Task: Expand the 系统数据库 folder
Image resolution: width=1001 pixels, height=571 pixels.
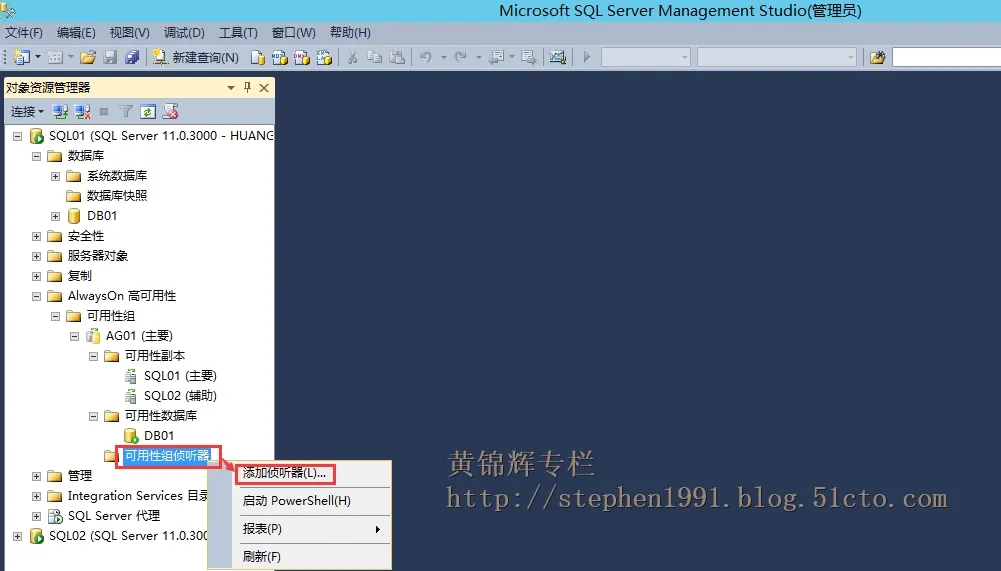Action: tap(56, 176)
